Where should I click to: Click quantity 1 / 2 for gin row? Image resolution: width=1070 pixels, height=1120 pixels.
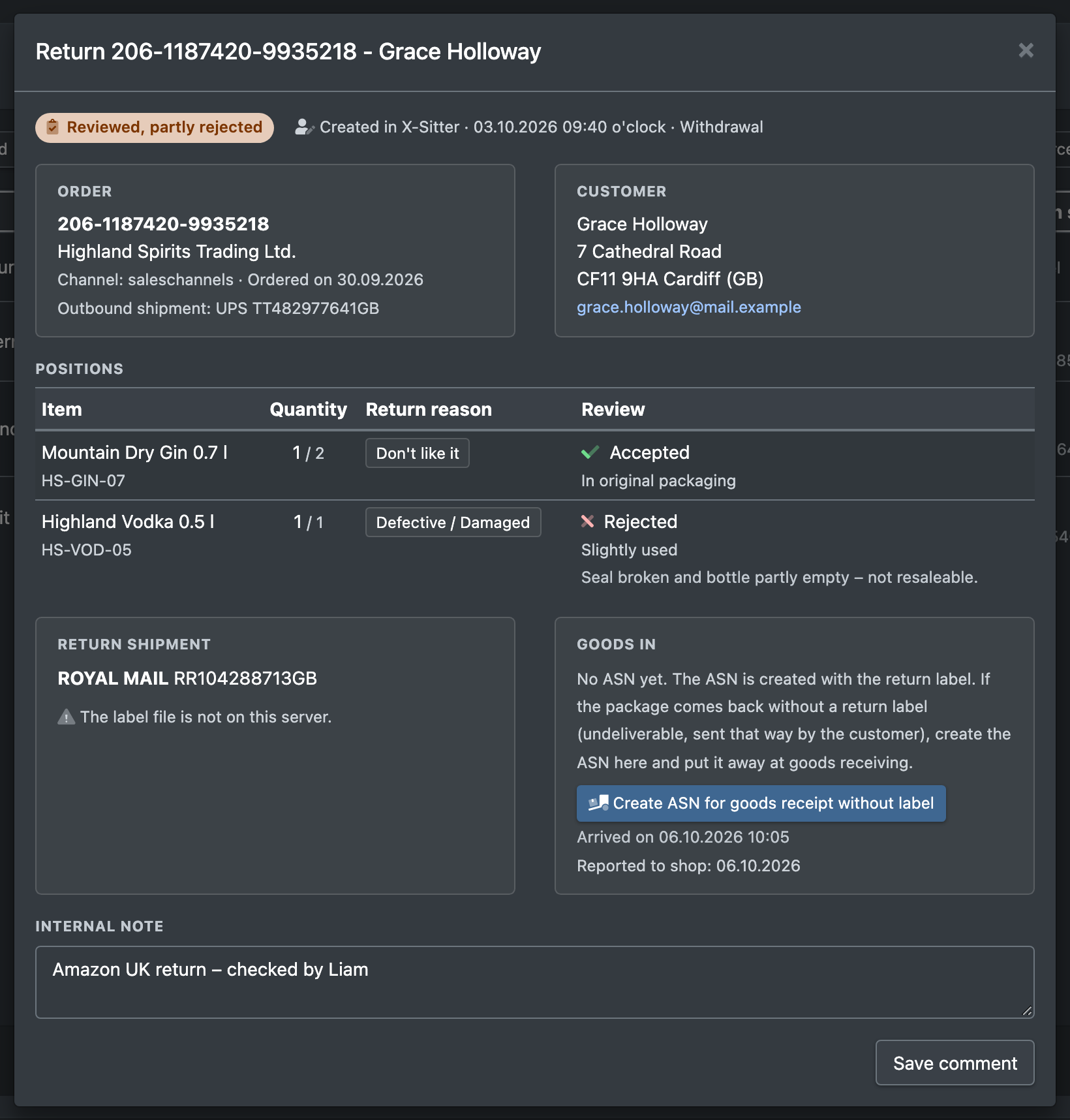[308, 453]
